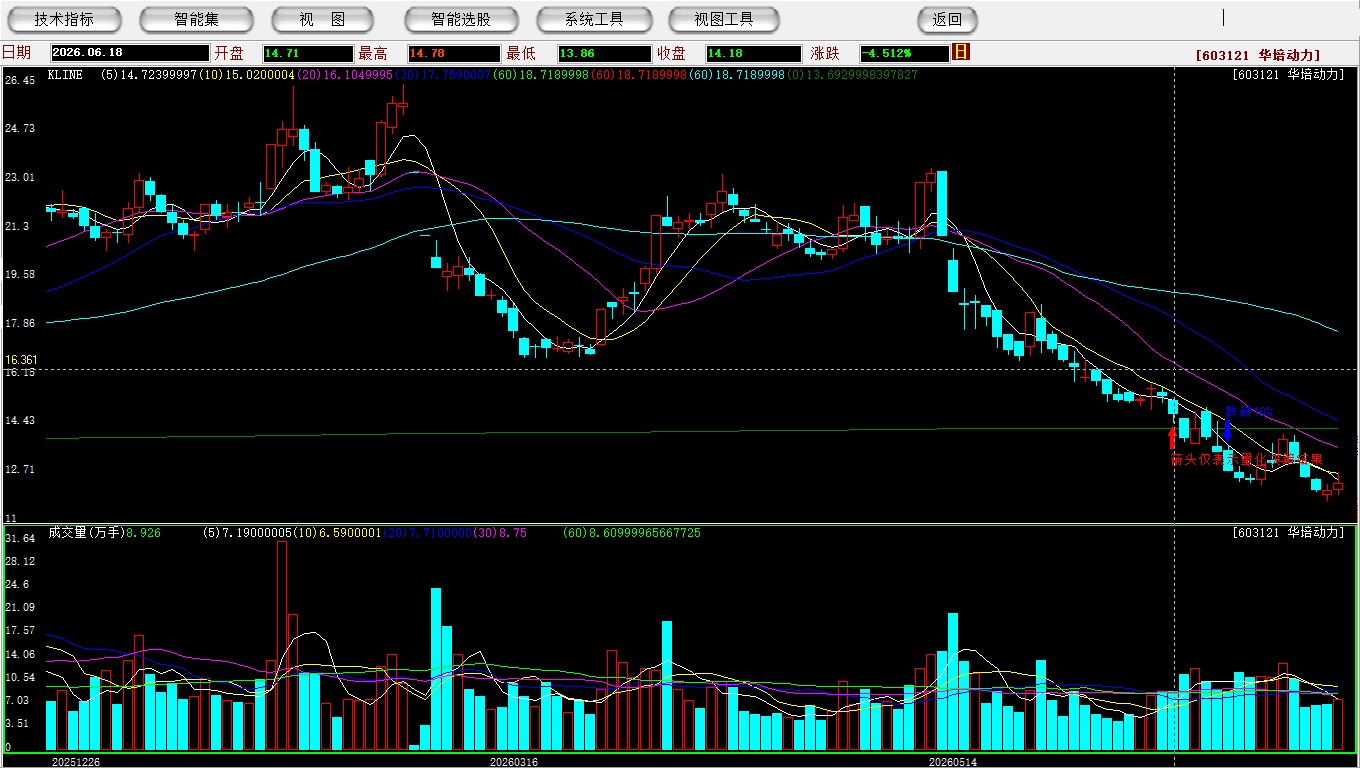Click the KLINE indicator label
This screenshot has width=1360, height=768.
(65, 75)
